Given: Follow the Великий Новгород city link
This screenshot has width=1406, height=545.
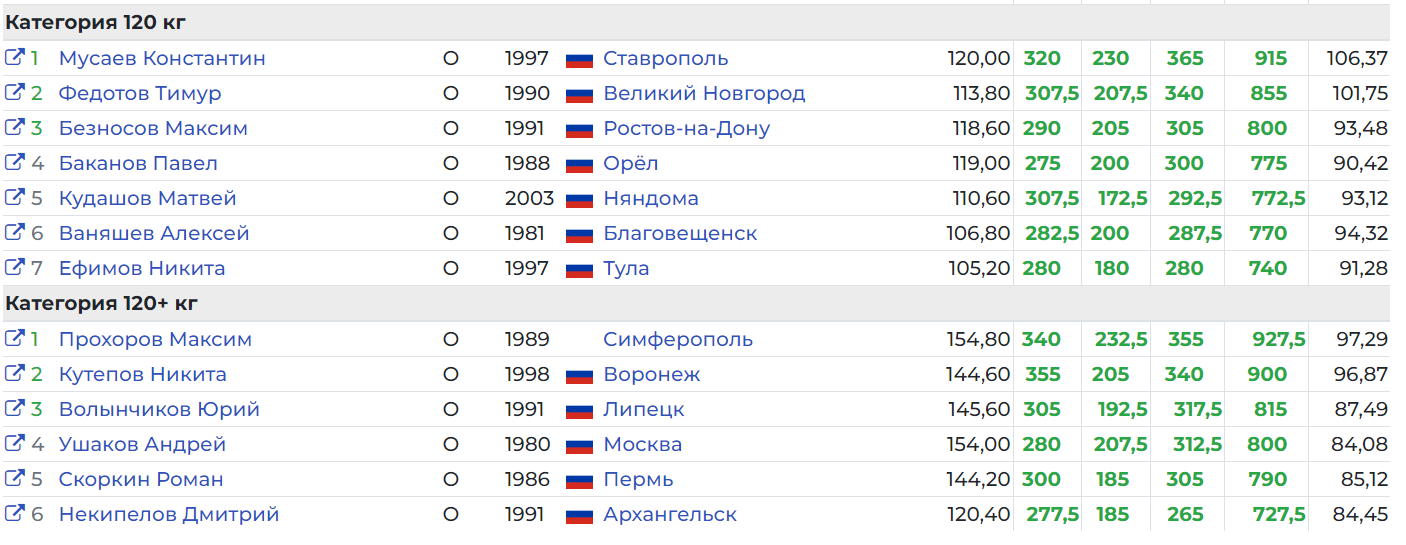Looking at the screenshot, I should [704, 93].
